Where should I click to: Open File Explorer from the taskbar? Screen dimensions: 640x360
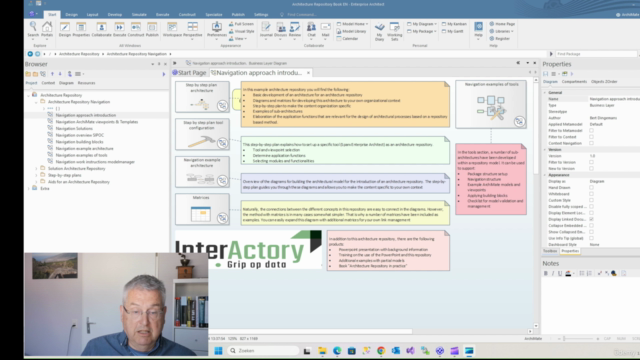pos(322,351)
